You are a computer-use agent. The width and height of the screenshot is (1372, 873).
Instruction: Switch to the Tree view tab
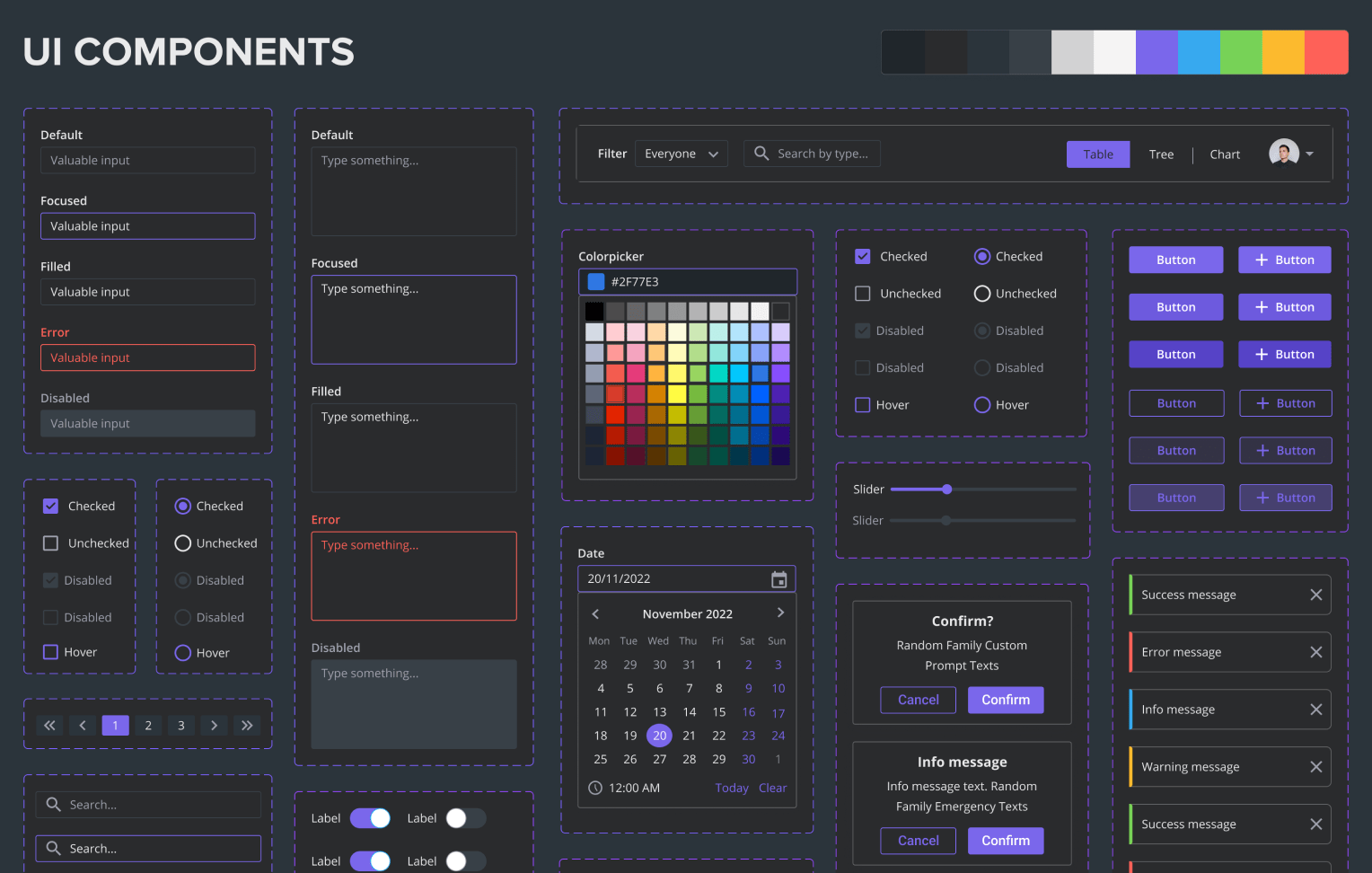click(1161, 154)
